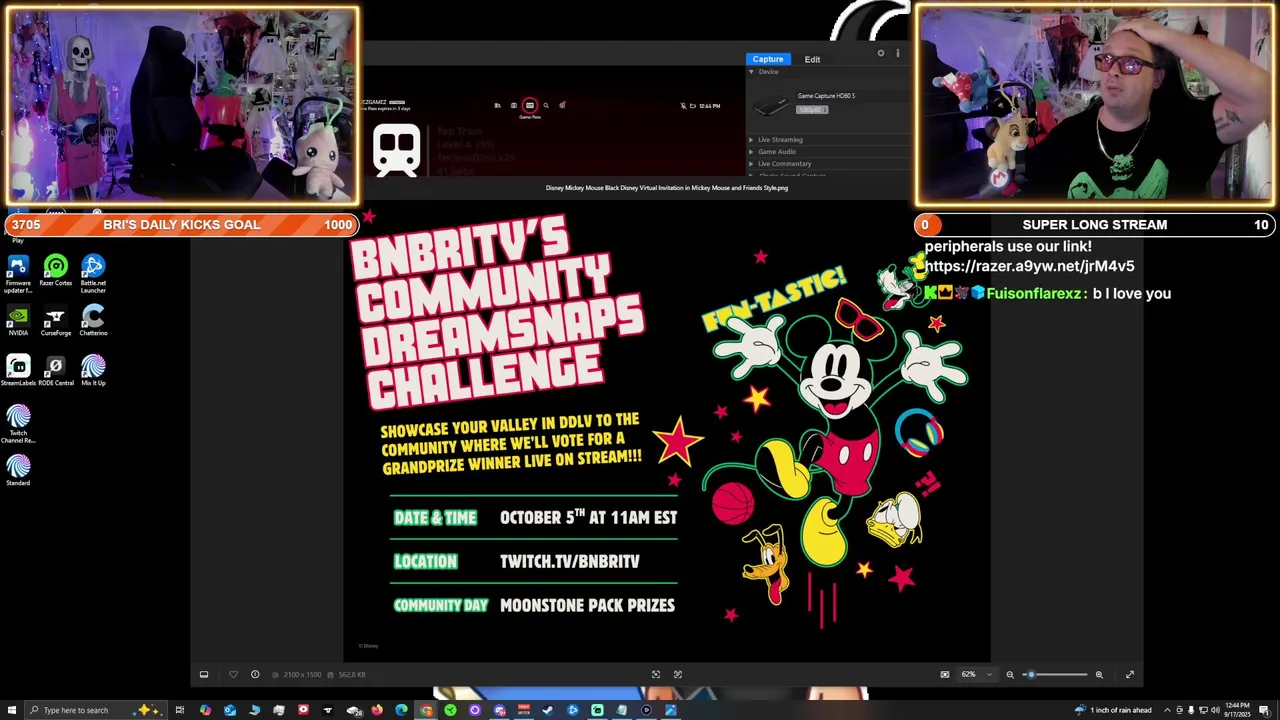This screenshot has height=720, width=1280.
Task: Open Mix It Up desktop icon
Action: pos(93,371)
